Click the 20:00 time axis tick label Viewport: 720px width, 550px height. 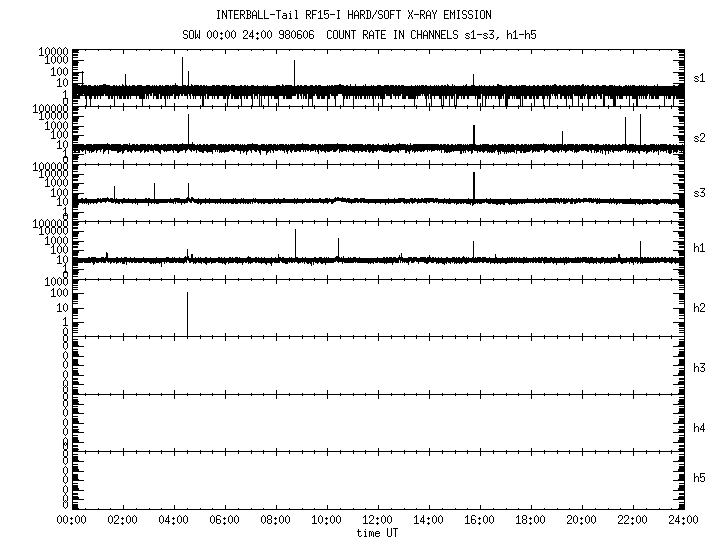point(582,520)
